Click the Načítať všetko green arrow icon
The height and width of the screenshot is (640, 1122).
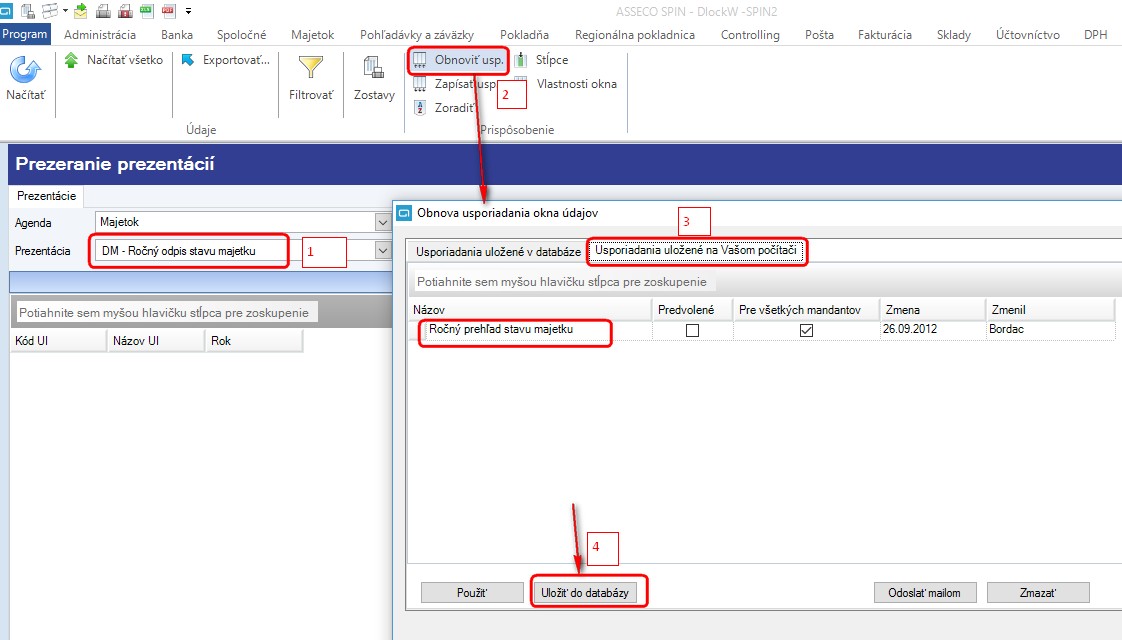[72, 60]
